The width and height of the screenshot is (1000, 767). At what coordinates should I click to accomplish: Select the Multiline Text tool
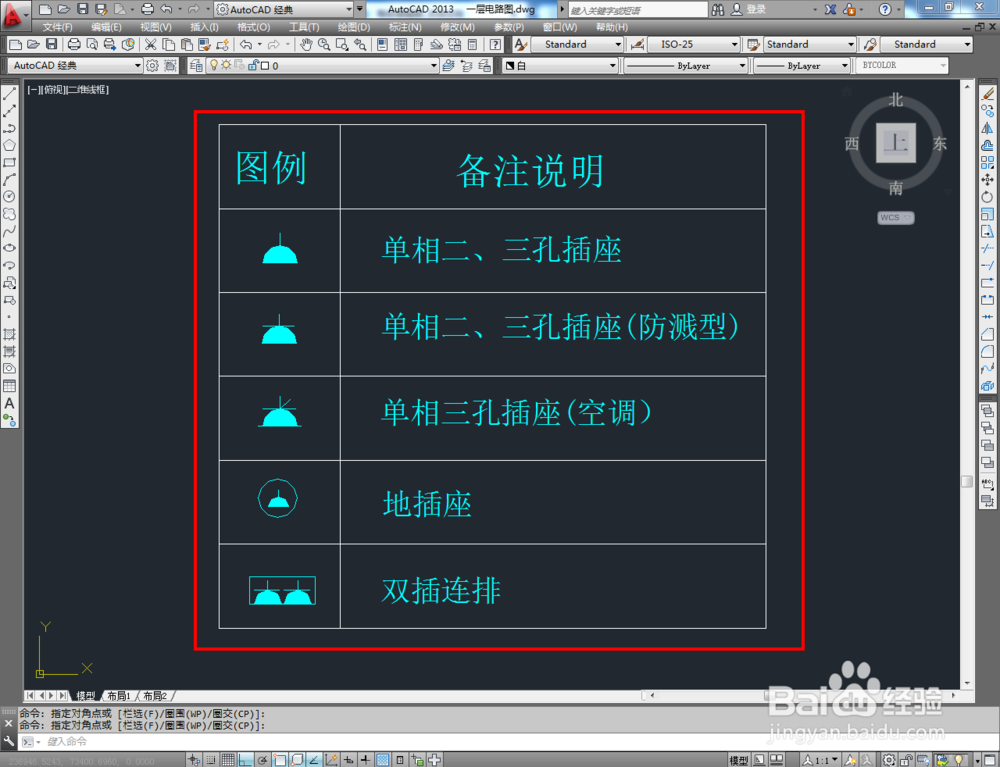click(11, 403)
